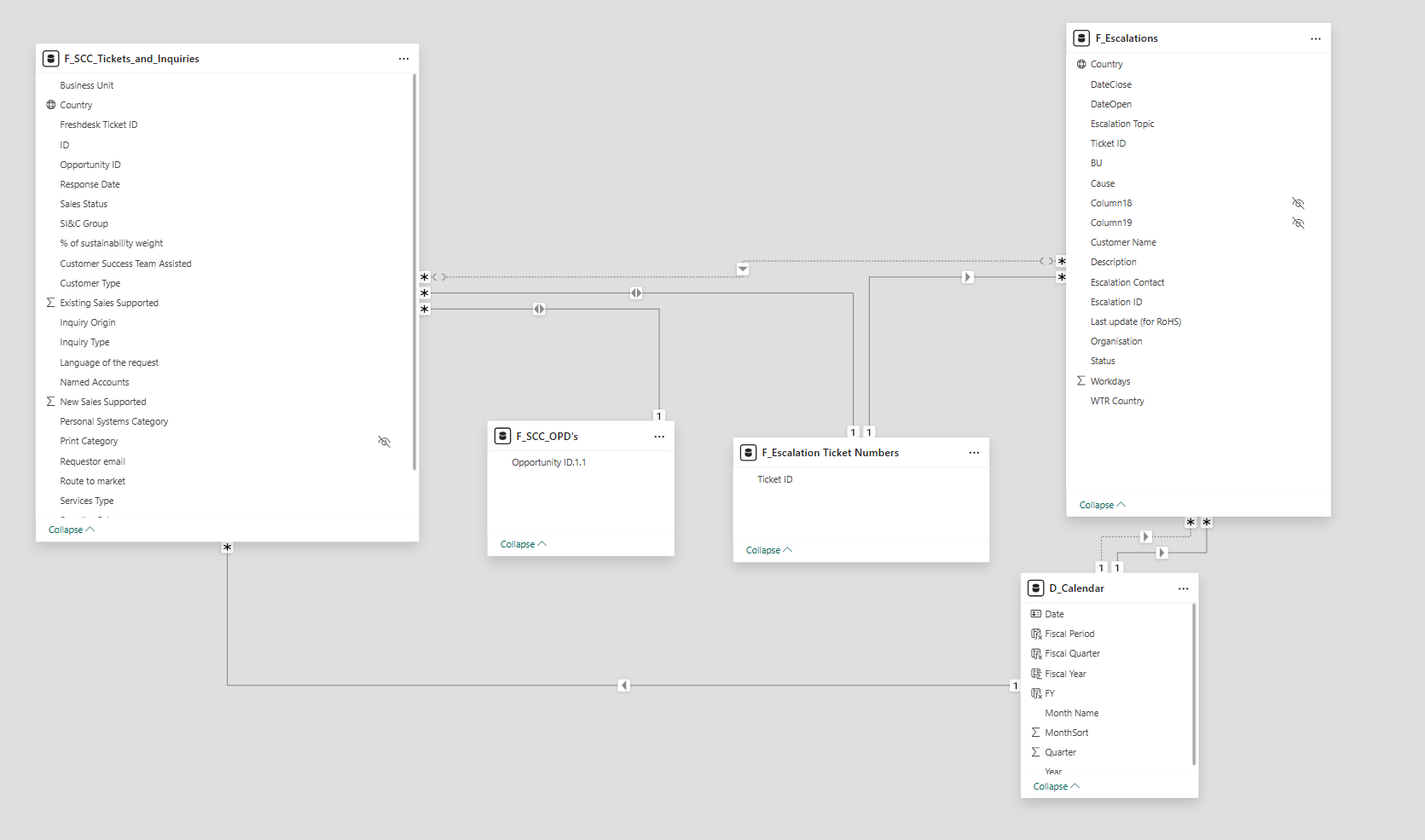1425x840 pixels.
Task: Click the F_SCC_Tickets_and_Inquiries table icon
Action: pos(51,59)
